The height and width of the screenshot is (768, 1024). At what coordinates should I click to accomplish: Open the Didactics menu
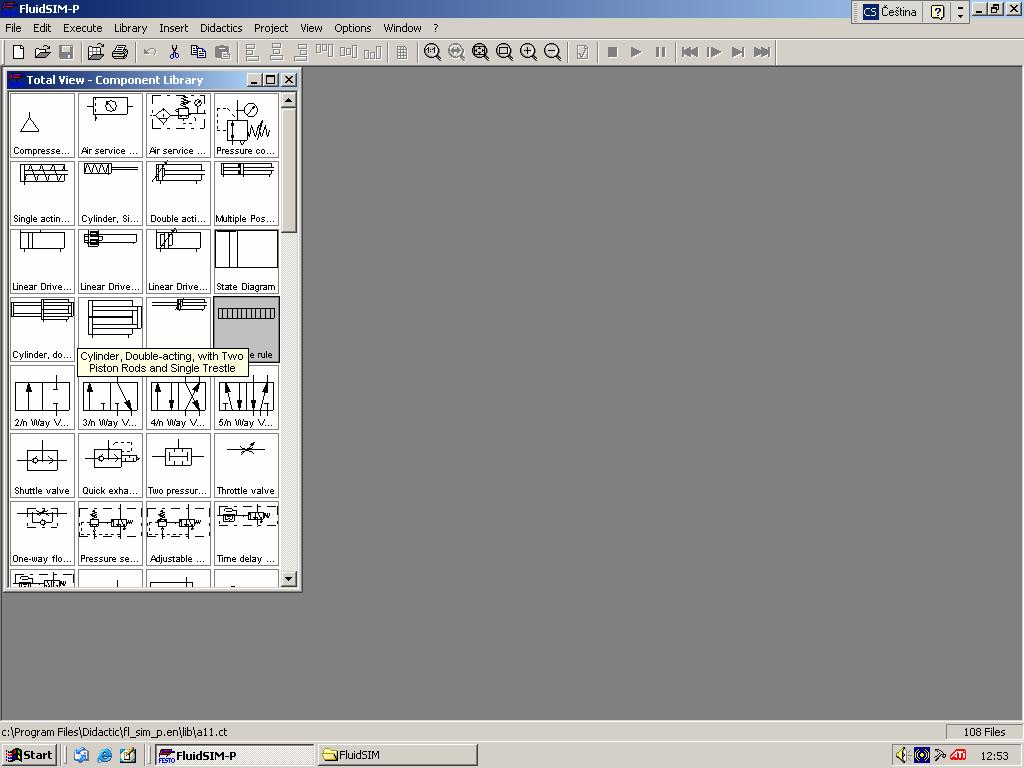point(221,28)
